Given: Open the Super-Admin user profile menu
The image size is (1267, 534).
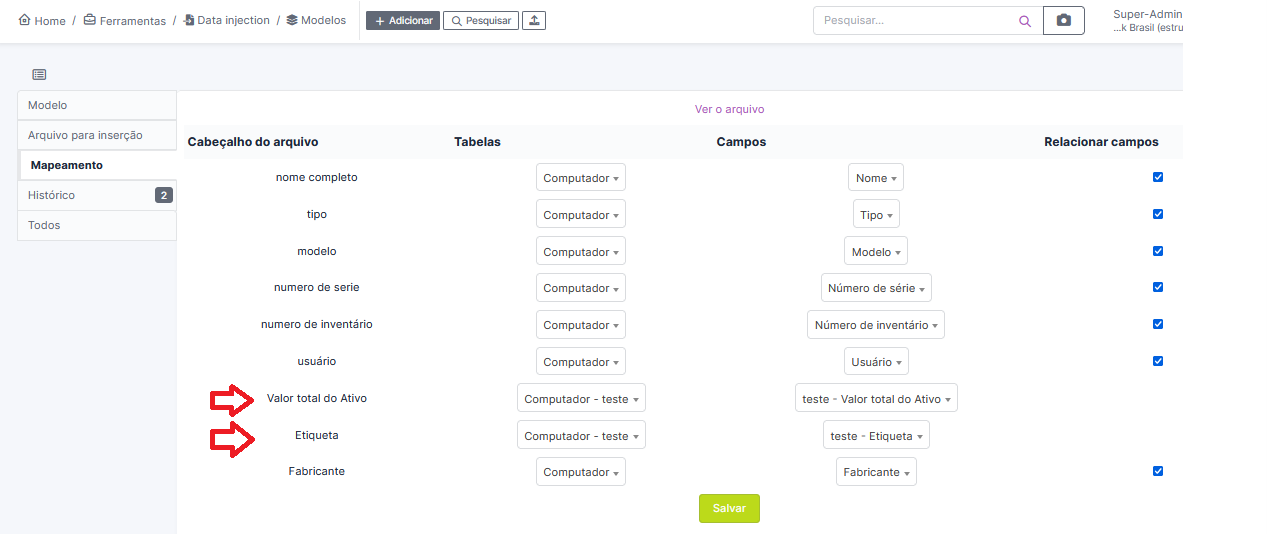Looking at the screenshot, I should (x=1148, y=21).
